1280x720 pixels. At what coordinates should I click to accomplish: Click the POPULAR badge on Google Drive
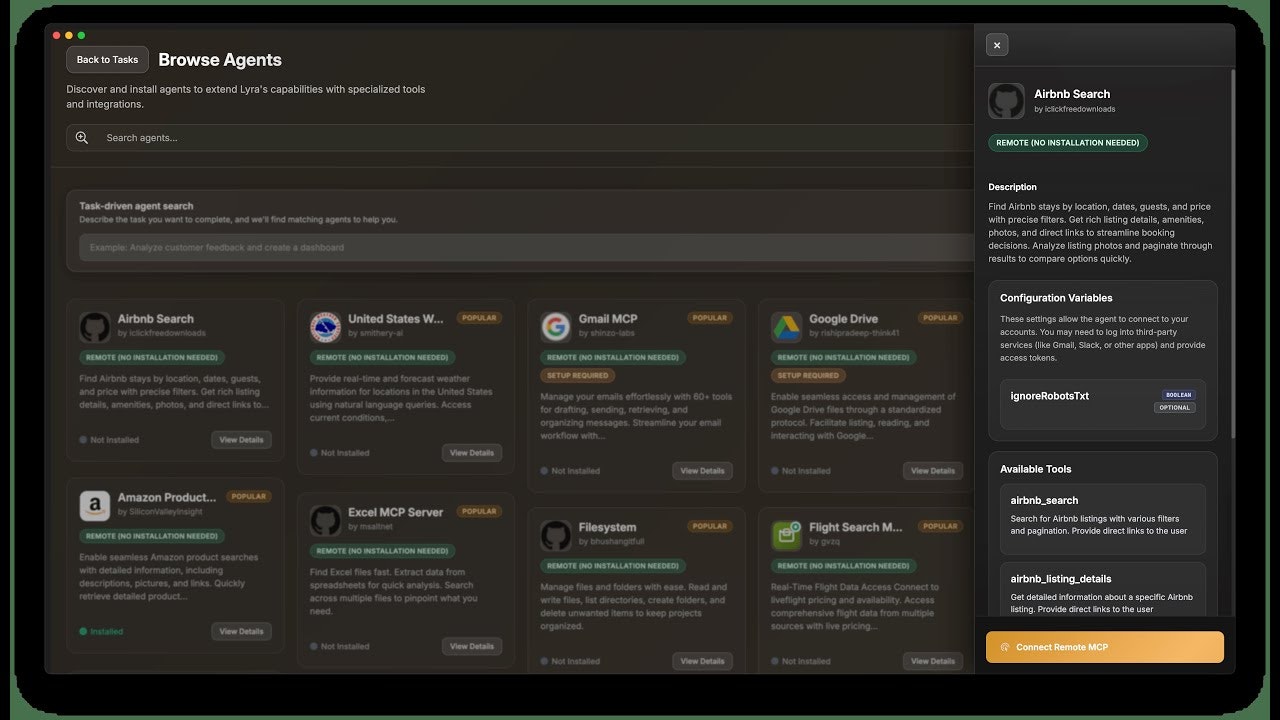tap(940, 318)
